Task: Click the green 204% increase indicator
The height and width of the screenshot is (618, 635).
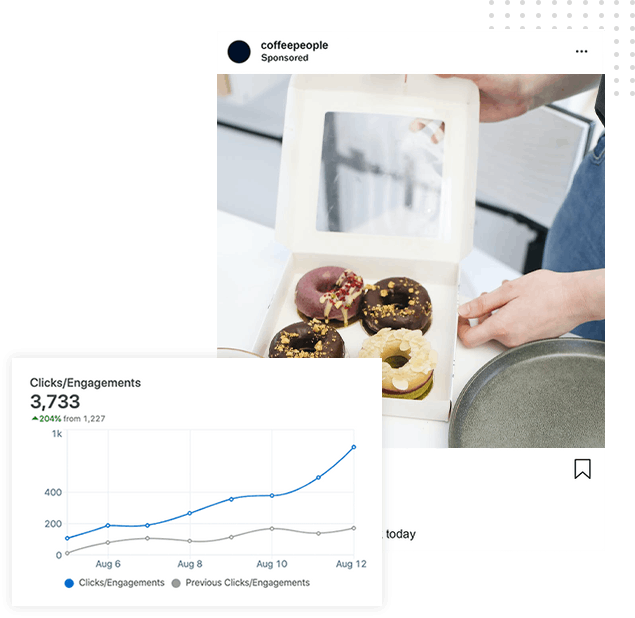Action: 47,419
